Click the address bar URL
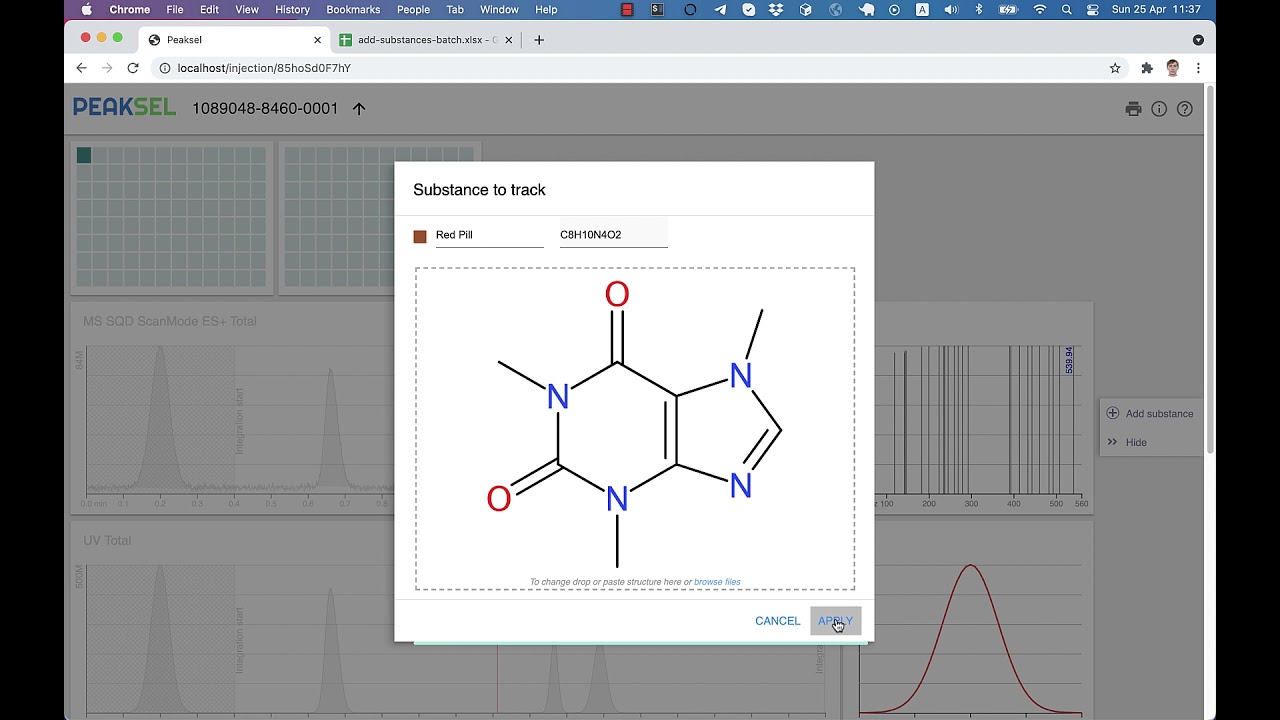 264,68
